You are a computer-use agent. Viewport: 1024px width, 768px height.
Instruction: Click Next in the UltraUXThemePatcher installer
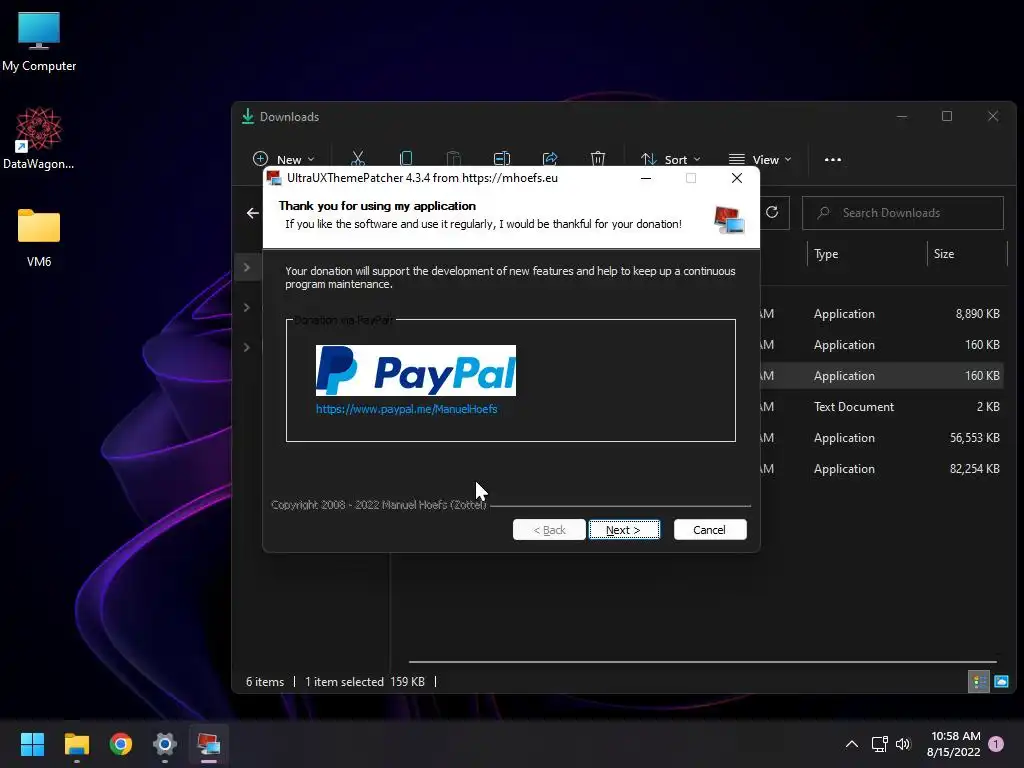coord(624,530)
